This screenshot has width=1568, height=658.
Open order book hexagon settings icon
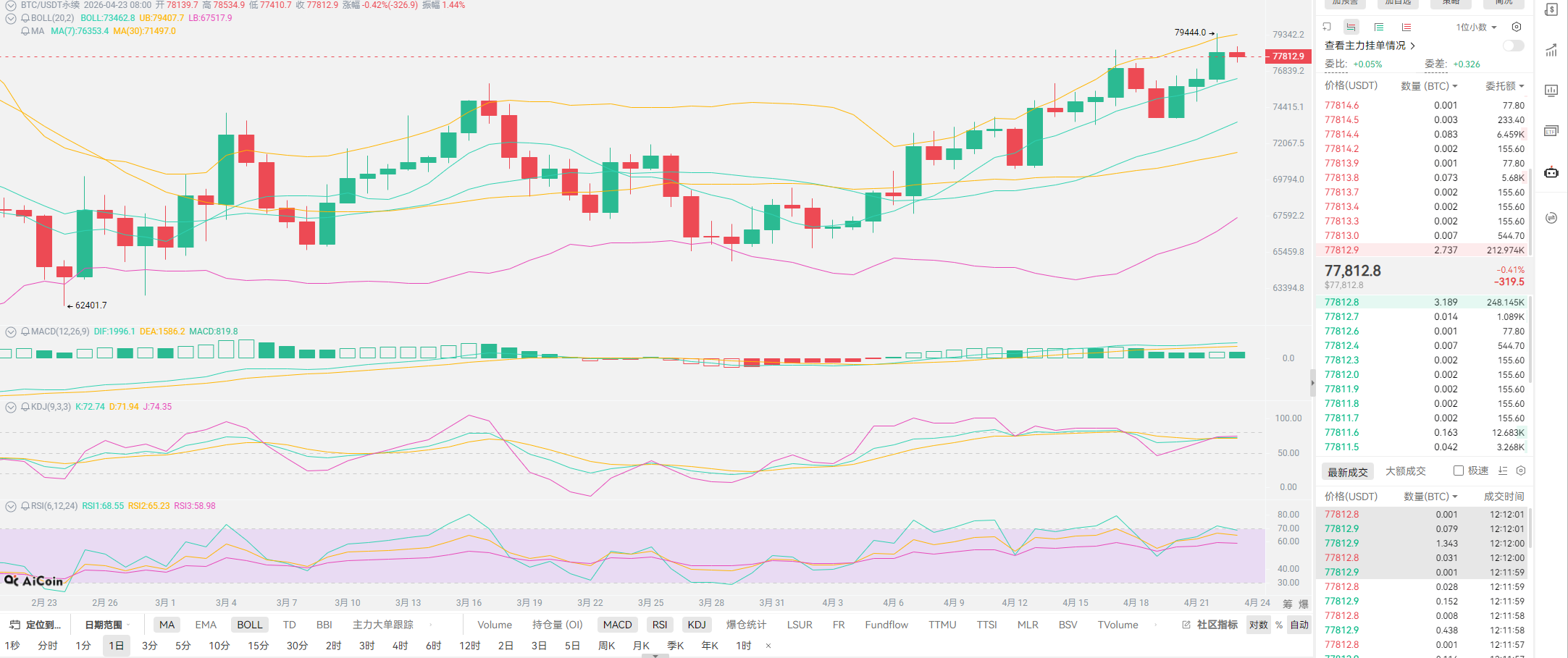coord(1517,28)
